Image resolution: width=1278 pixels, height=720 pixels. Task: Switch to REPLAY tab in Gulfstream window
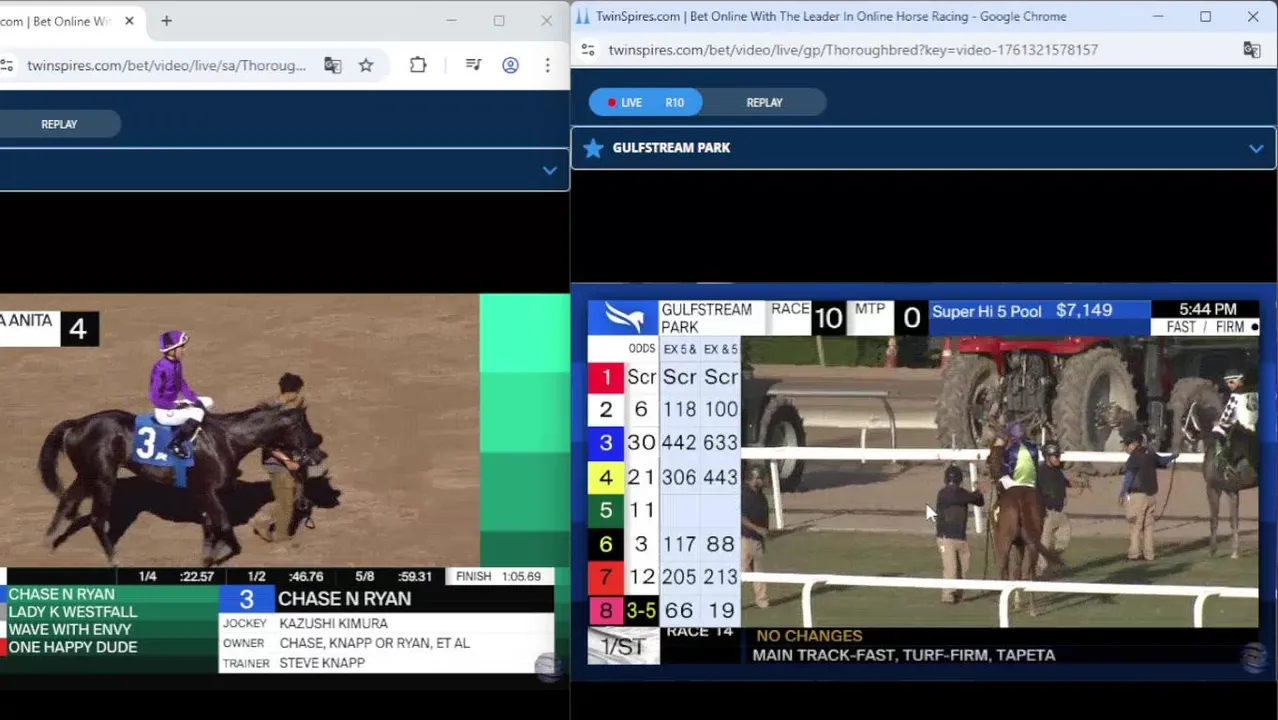pyautogui.click(x=764, y=102)
